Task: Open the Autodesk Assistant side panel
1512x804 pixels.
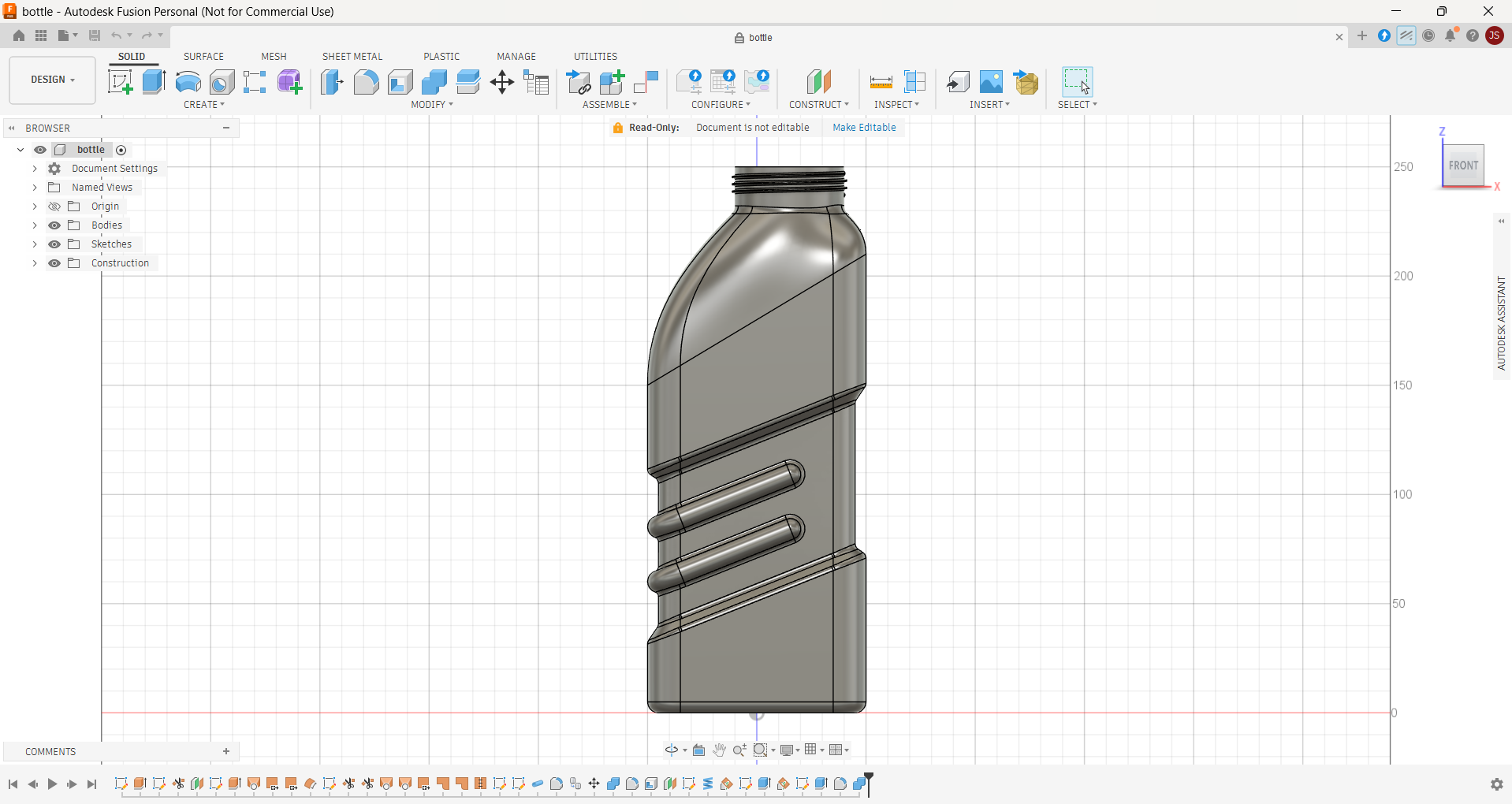Action: click(x=1502, y=323)
